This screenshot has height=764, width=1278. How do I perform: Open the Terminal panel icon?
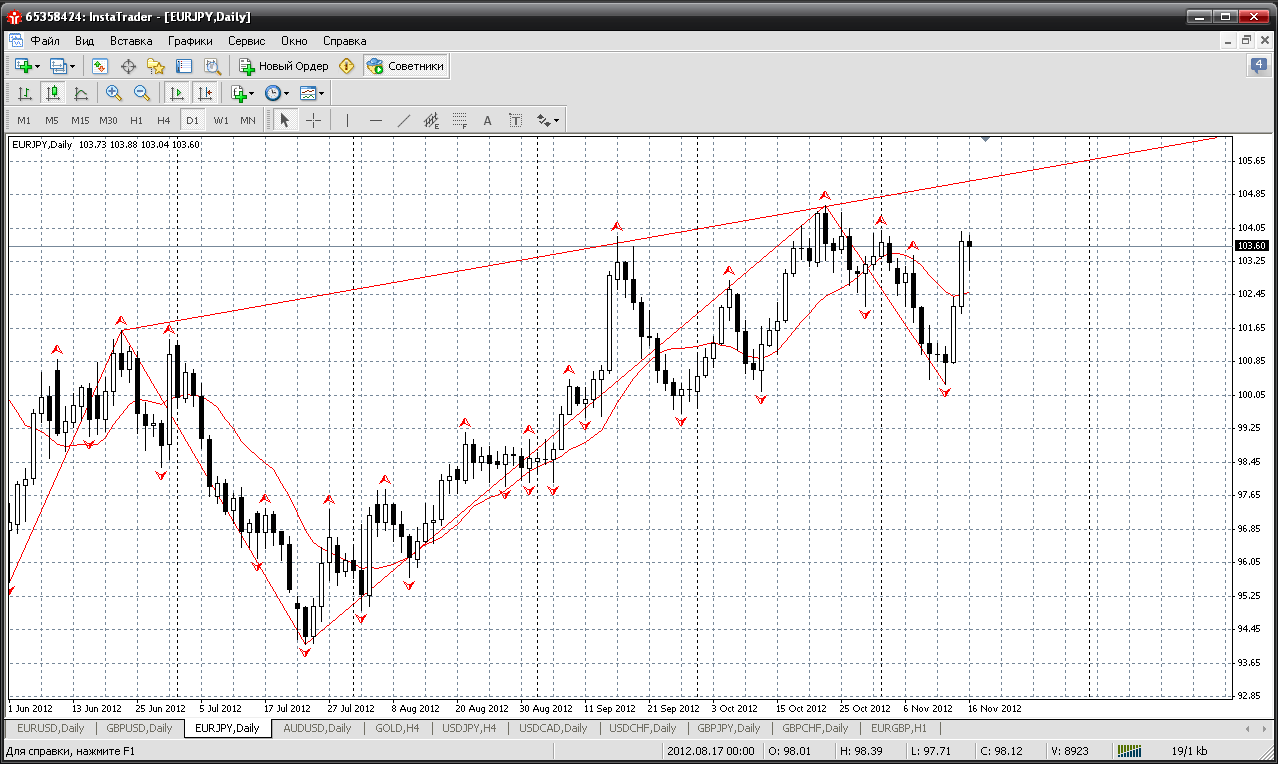(x=184, y=66)
